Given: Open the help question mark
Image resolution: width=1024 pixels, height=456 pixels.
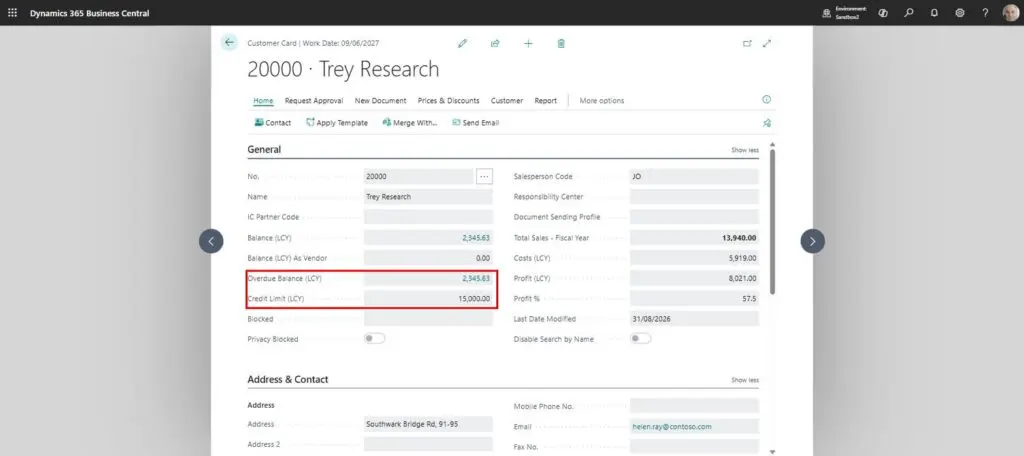Looking at the screenshot, I should tap(985, 13).
